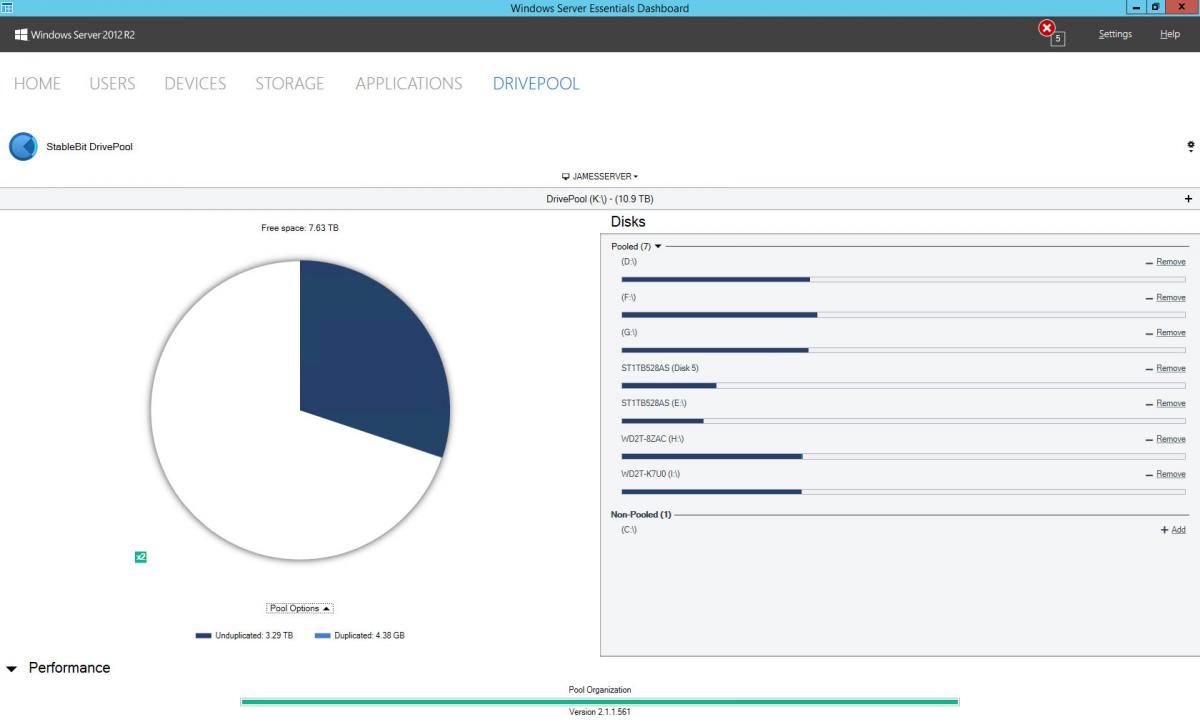This screenshot has width=1200, height=722.
Task: Remove the (D:\) disk from the pool
Action: [x=1171, y=262]
